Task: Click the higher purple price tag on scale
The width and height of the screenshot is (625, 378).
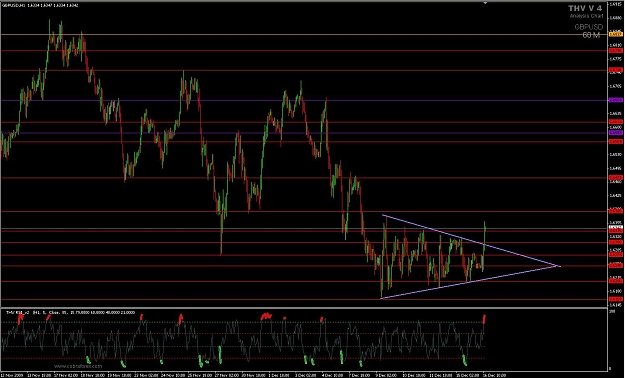Action: point(616,100)
